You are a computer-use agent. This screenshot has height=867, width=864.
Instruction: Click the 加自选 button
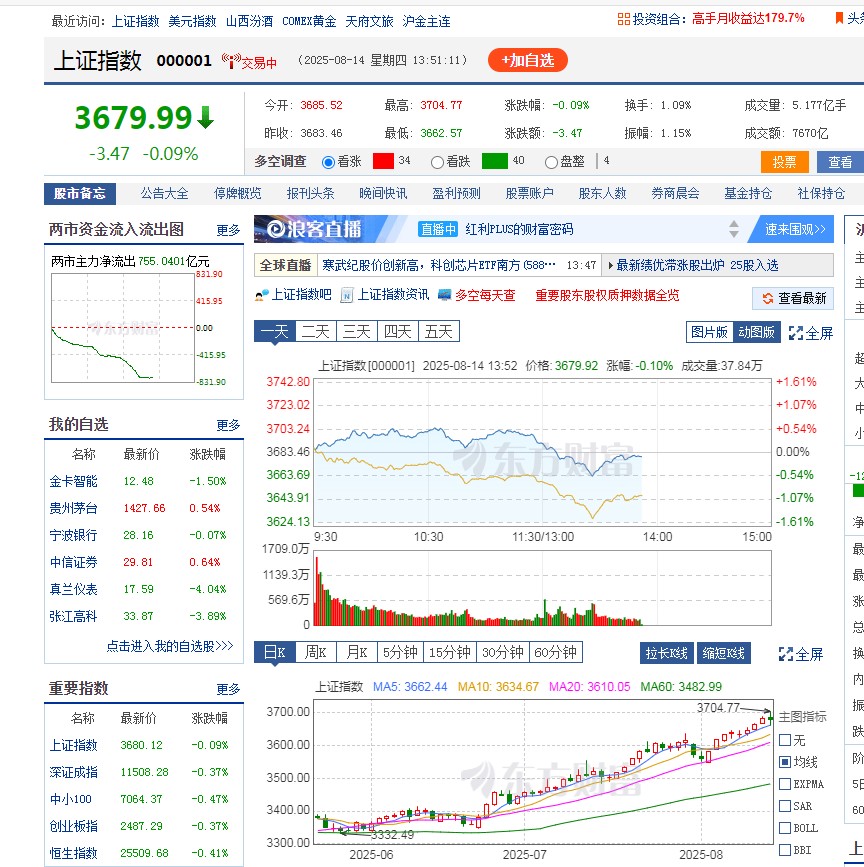click(527, 60)
